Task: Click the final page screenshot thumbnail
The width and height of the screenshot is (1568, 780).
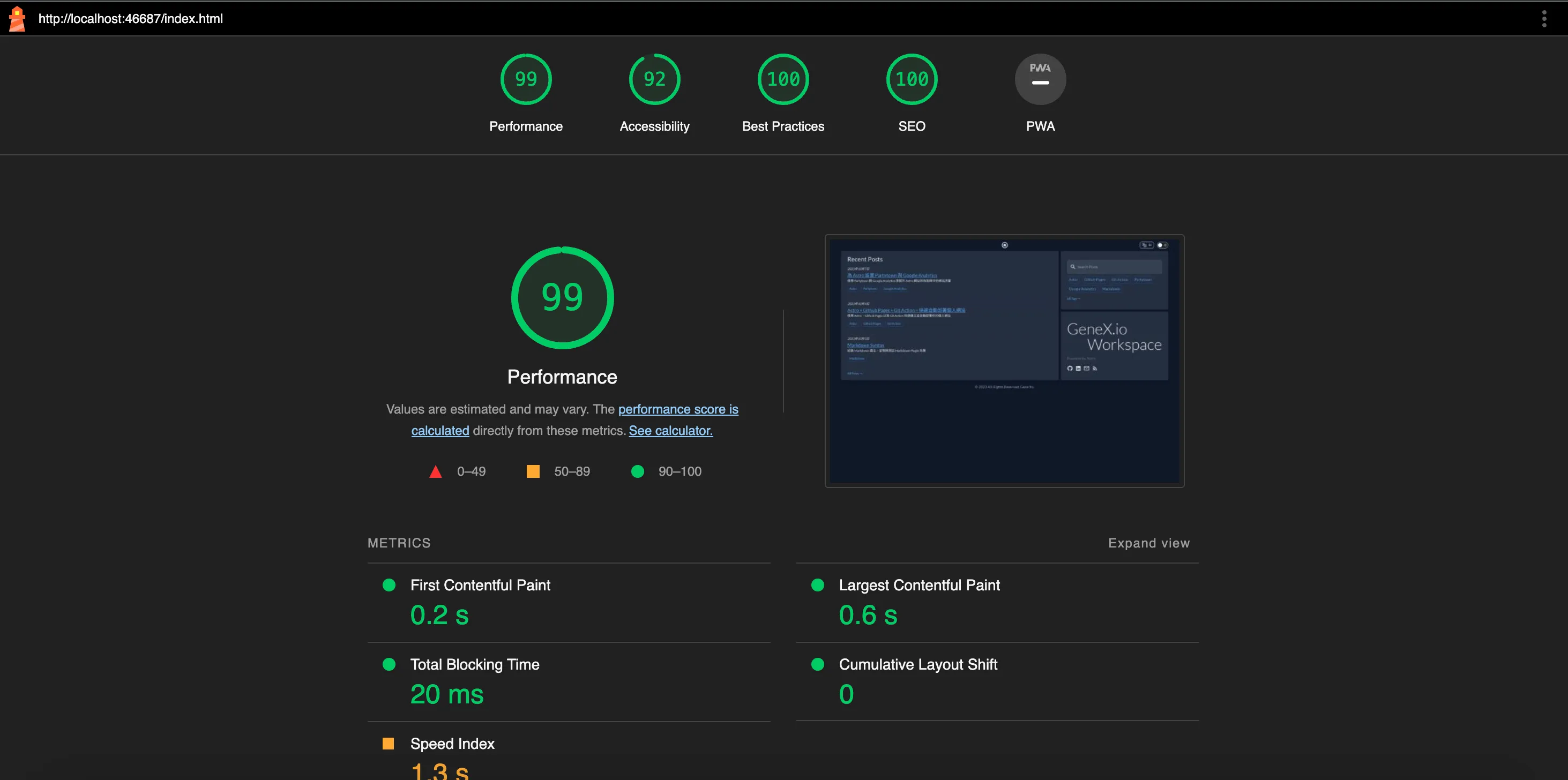Action: (x=1004, y=360)
